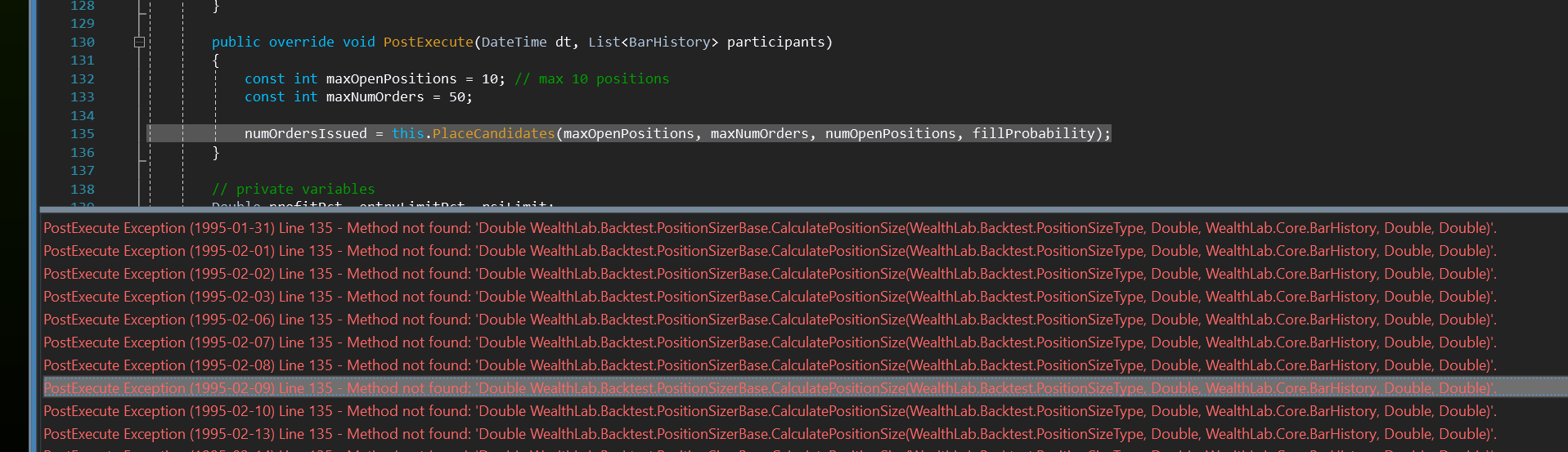Click the splitter bar above error list

(802, 210)
